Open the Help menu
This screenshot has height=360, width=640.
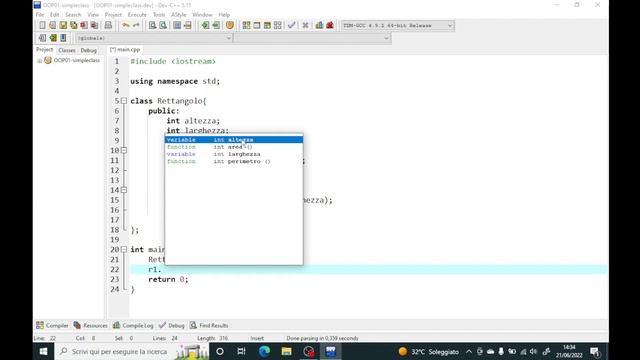[224, 15]
